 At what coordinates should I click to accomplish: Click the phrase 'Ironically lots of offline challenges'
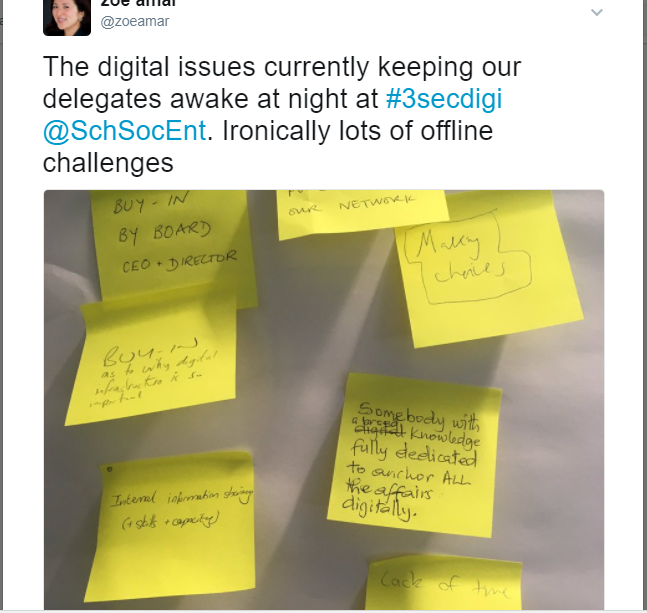click(268, 147)
